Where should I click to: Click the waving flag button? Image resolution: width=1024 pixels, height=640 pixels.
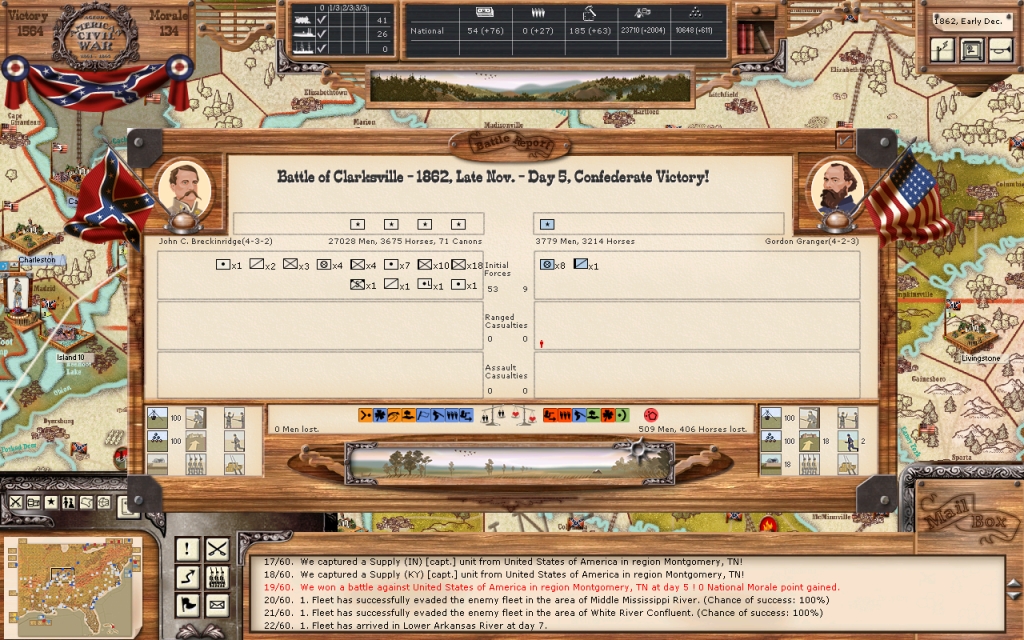pos(188,605)
